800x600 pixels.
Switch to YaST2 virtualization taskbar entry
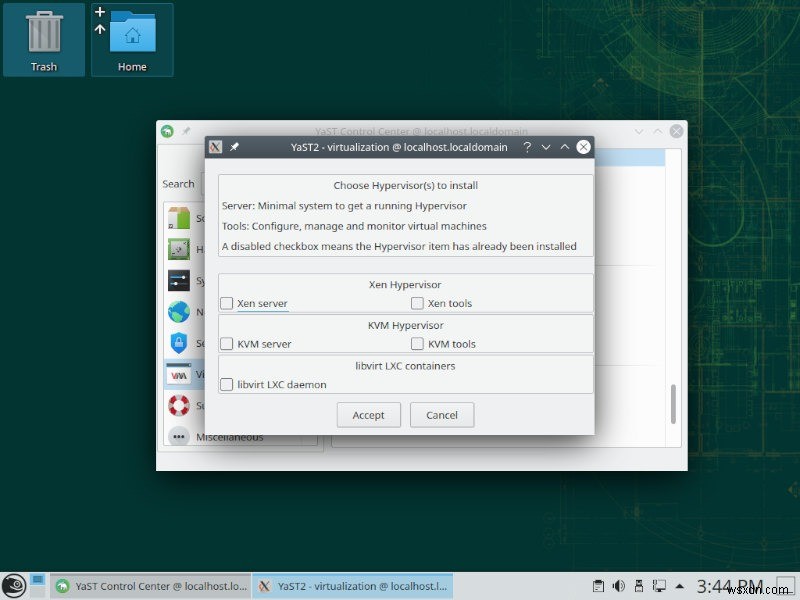(353, 586)
